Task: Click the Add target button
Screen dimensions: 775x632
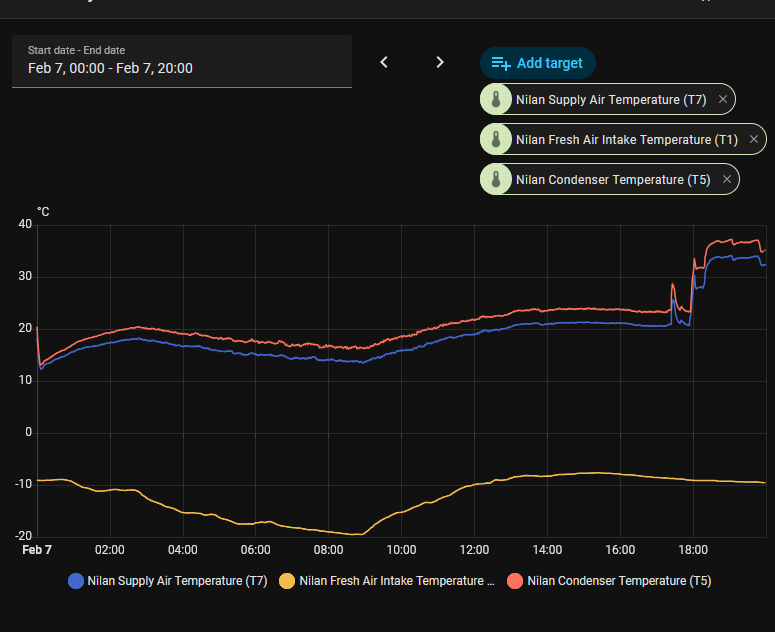Action: [538, 63]
